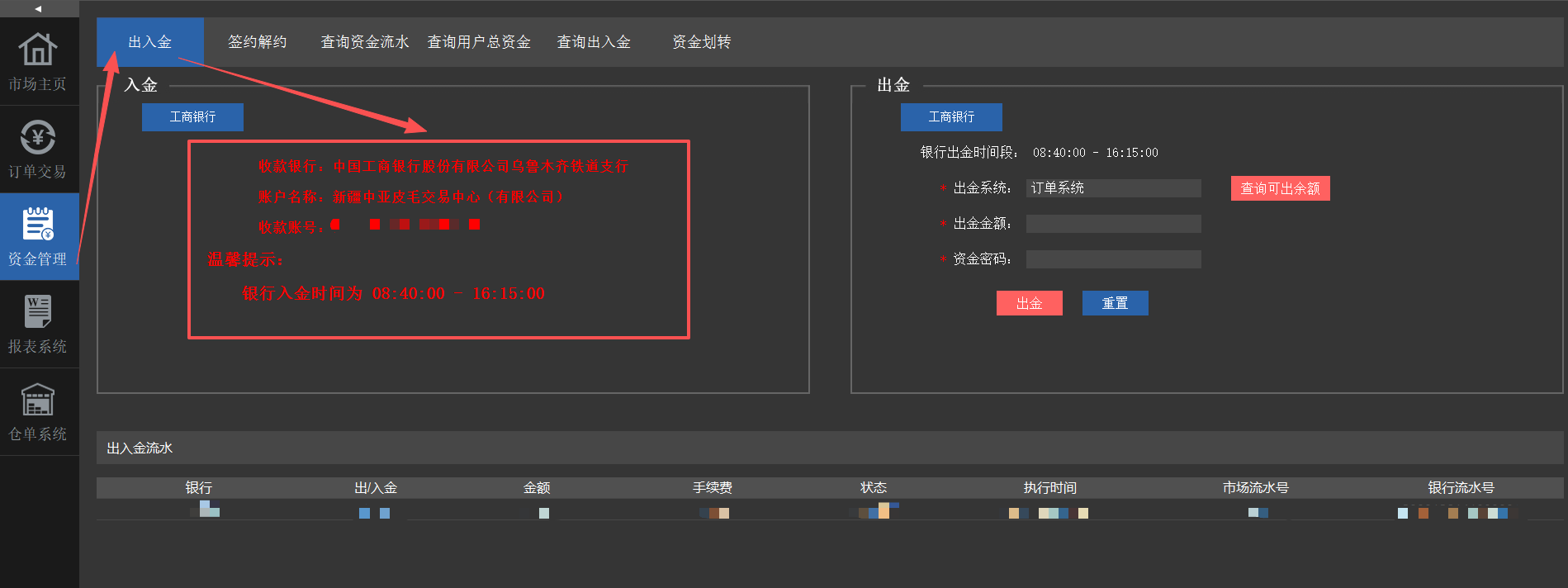Open the 报表系统 document icon
Viewport: 1568px width, 588px height.
(x=38, y=312)
